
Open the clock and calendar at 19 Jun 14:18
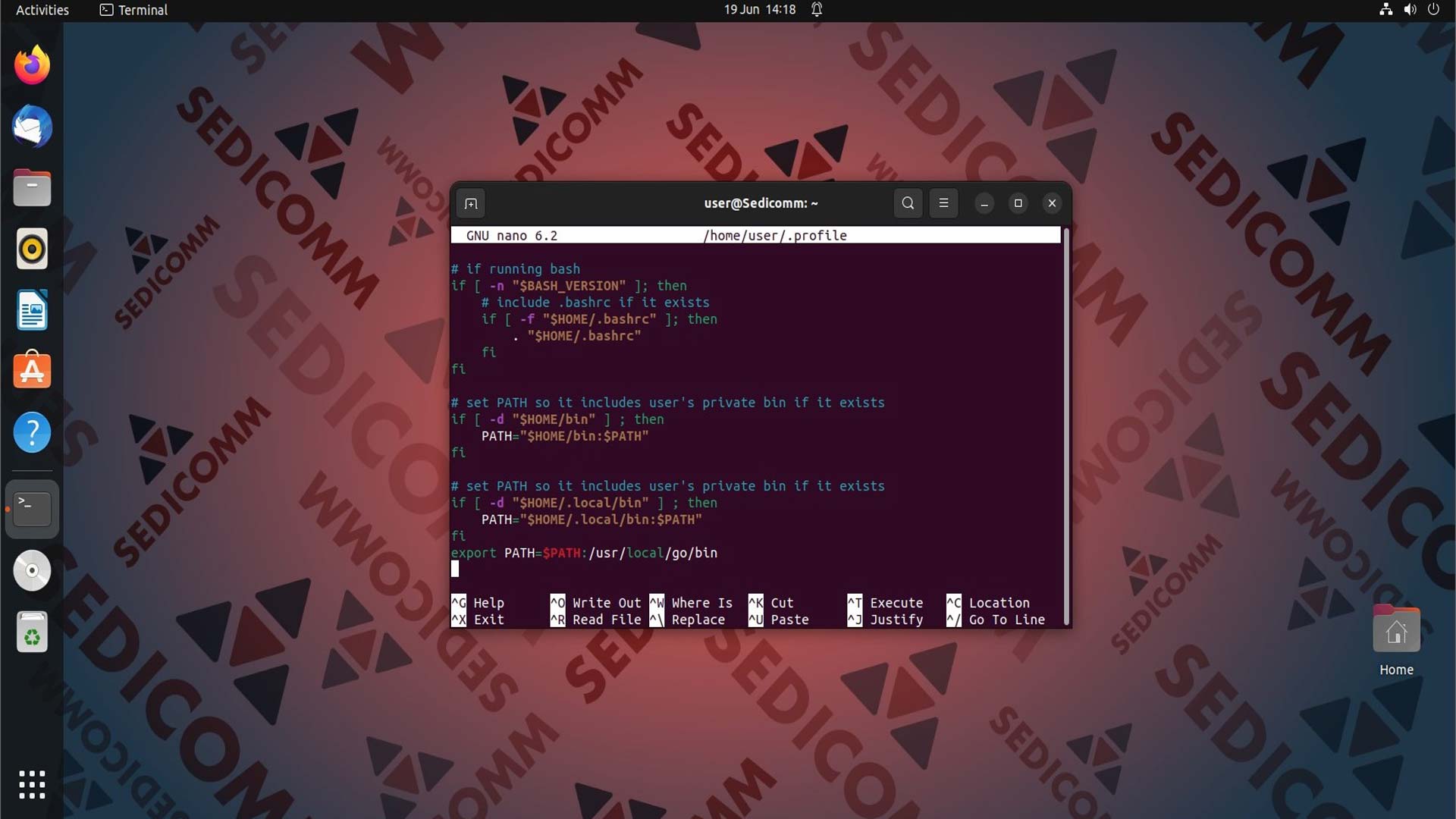click(759, 10)
